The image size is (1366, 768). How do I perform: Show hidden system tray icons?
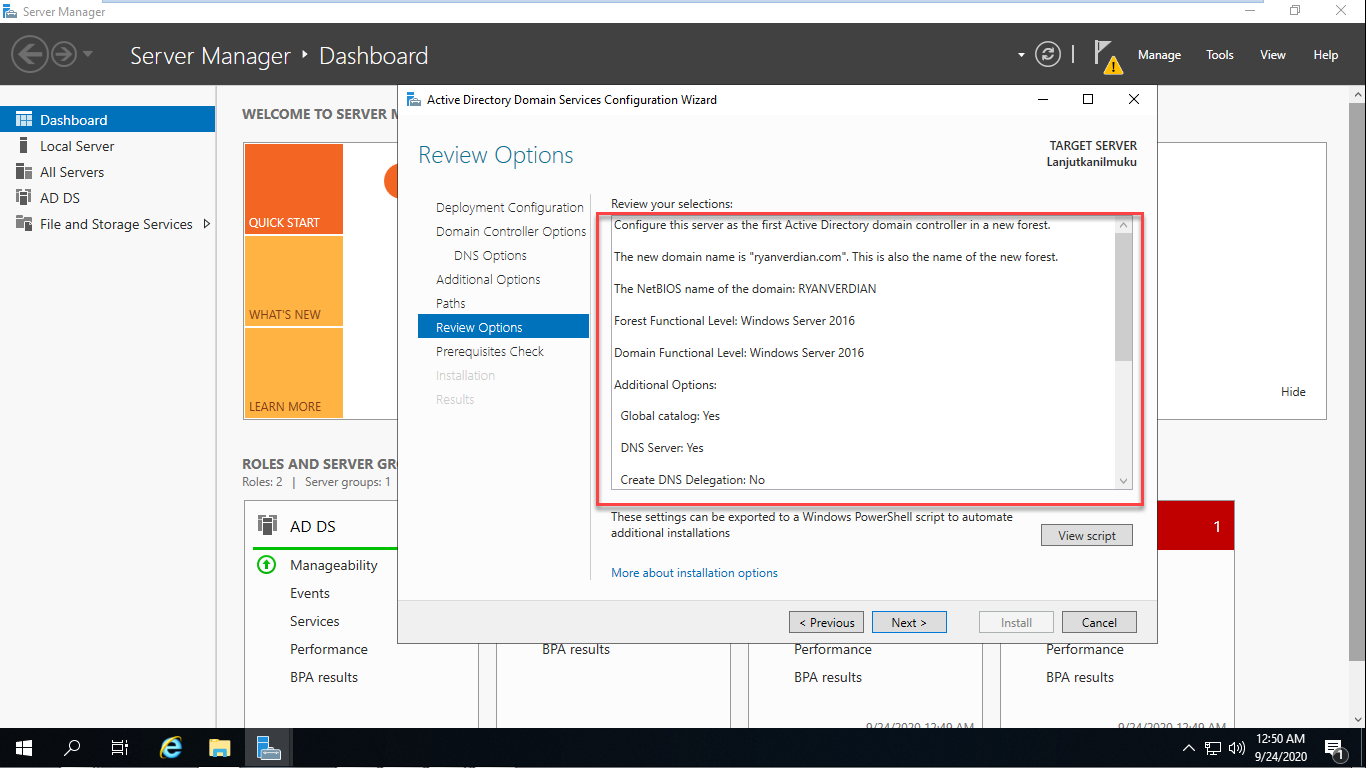(x=1188, y=747)
